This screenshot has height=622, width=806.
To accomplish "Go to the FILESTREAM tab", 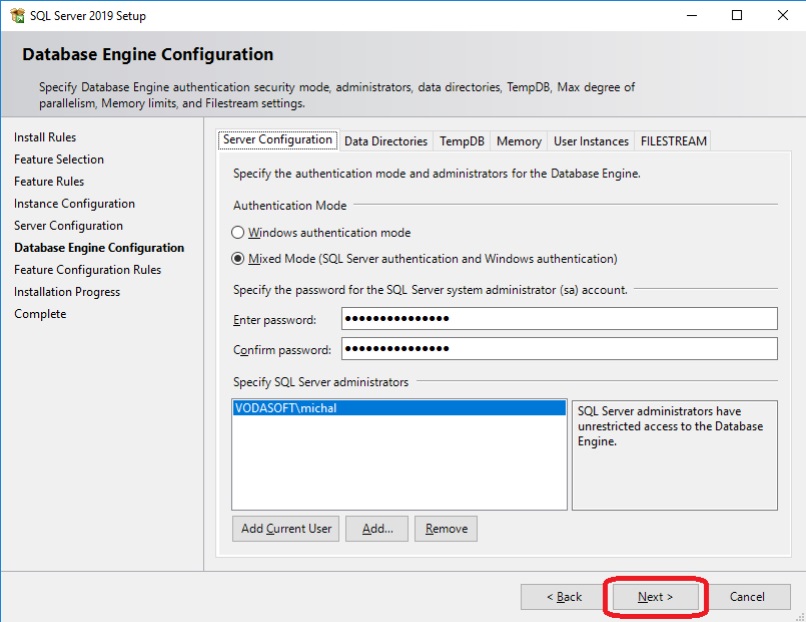I will point(673,141).
